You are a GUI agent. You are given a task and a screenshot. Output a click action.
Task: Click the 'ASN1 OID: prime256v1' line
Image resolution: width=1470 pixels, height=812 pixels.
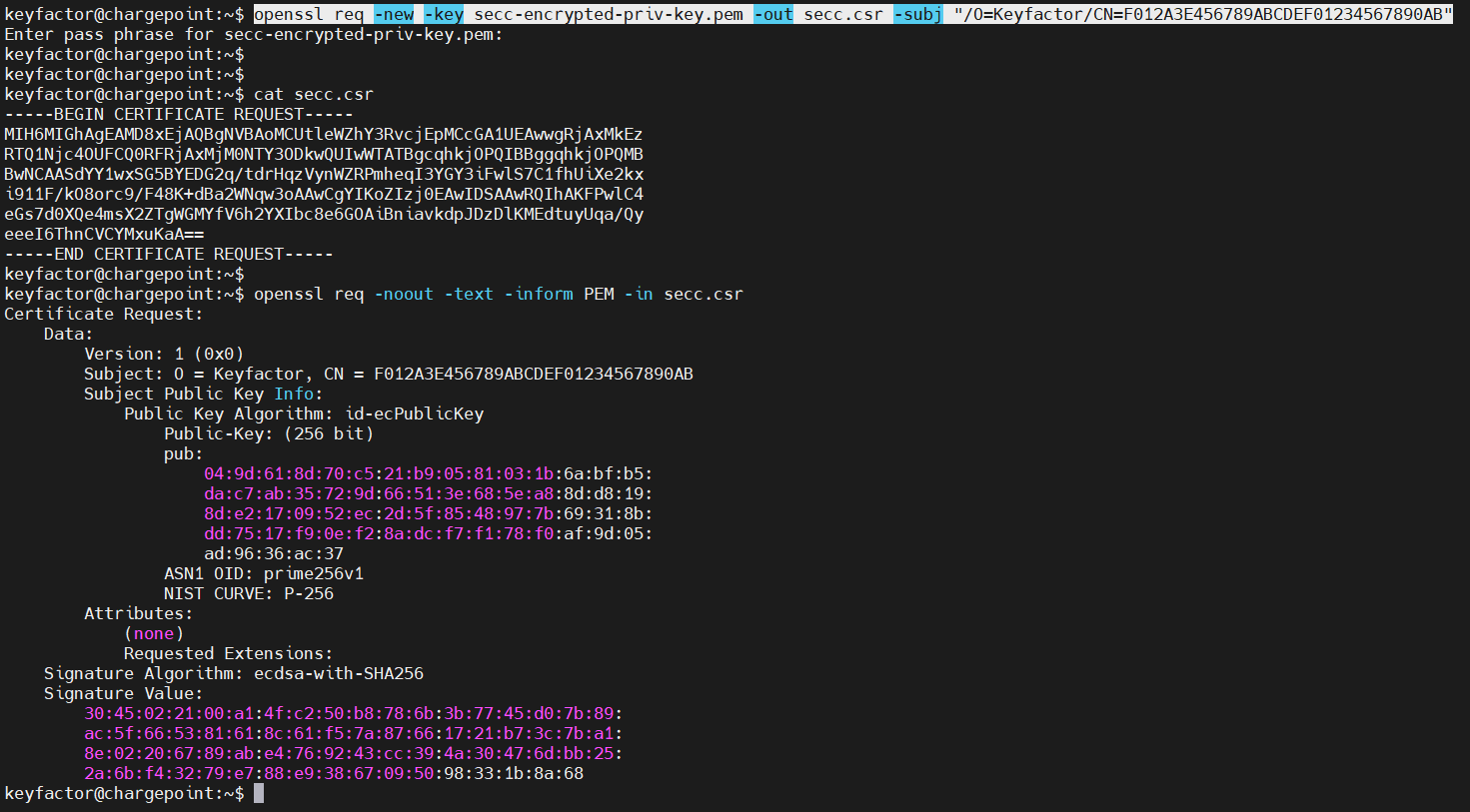[264, 573]
